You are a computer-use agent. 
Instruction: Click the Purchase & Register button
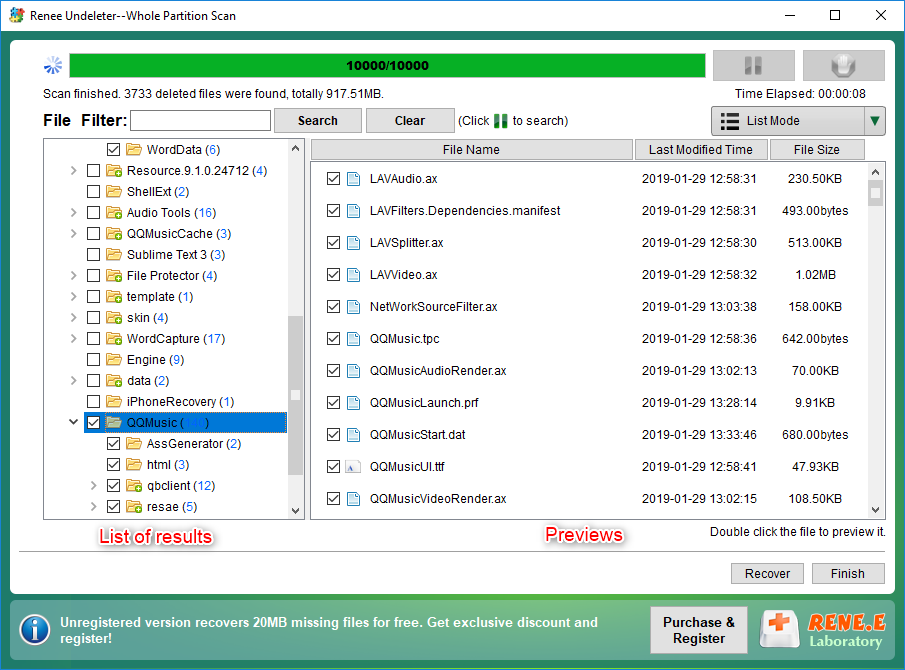(699, 630)
